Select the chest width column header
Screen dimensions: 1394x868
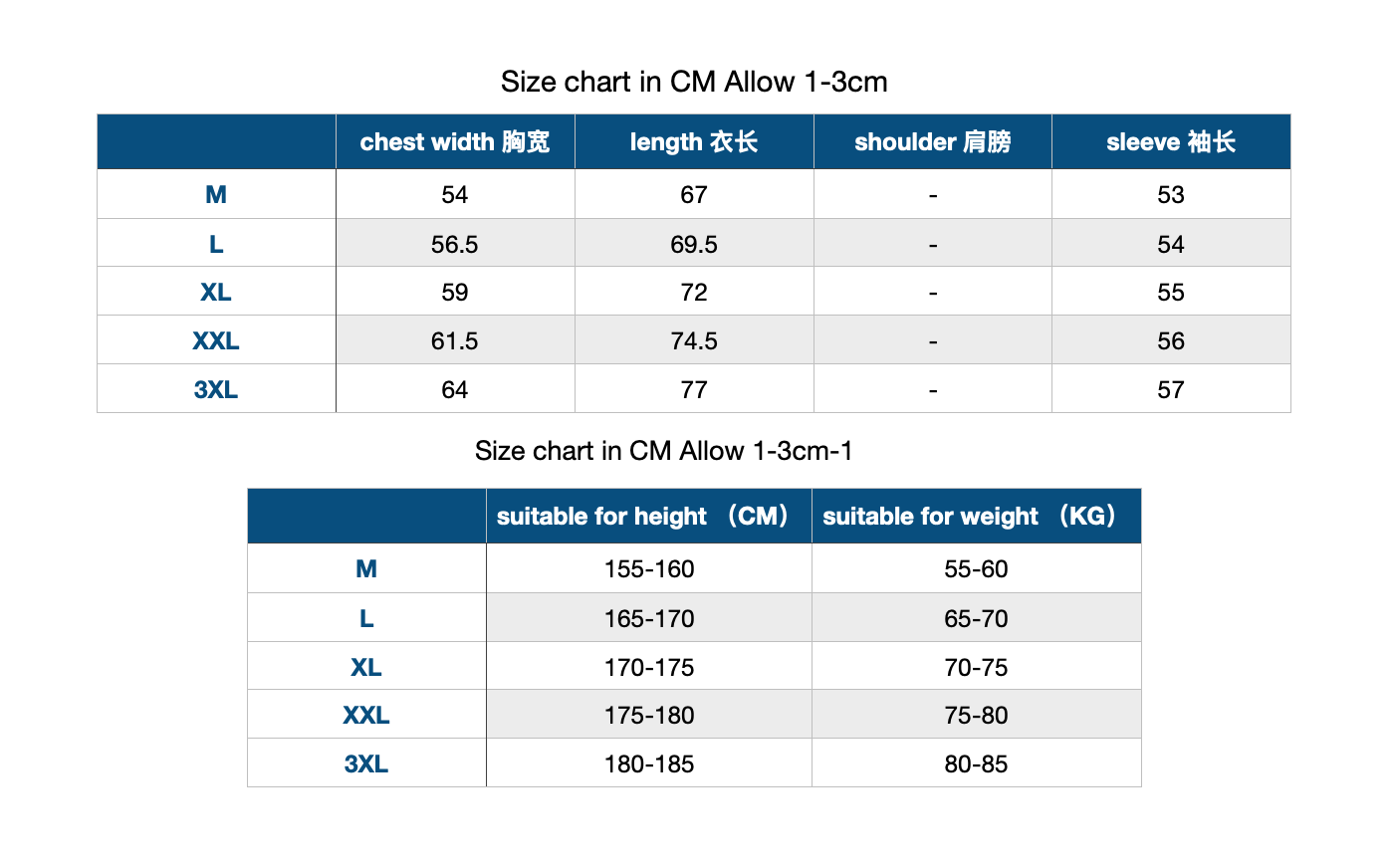coord(455,141)
